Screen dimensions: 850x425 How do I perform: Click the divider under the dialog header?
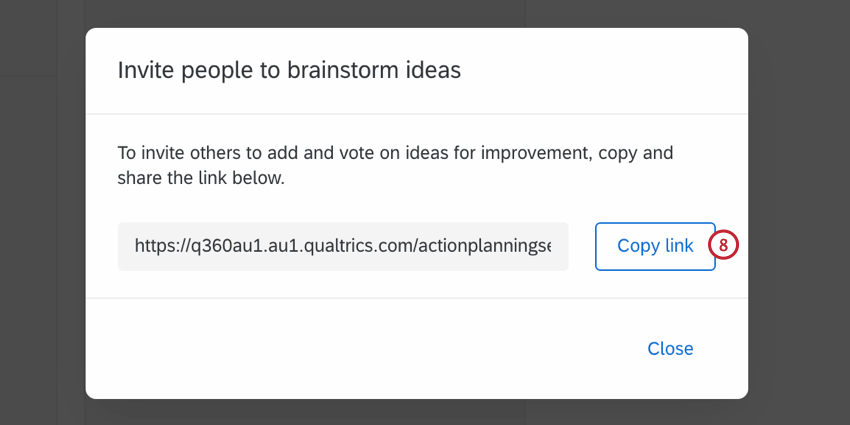point(416,114)
